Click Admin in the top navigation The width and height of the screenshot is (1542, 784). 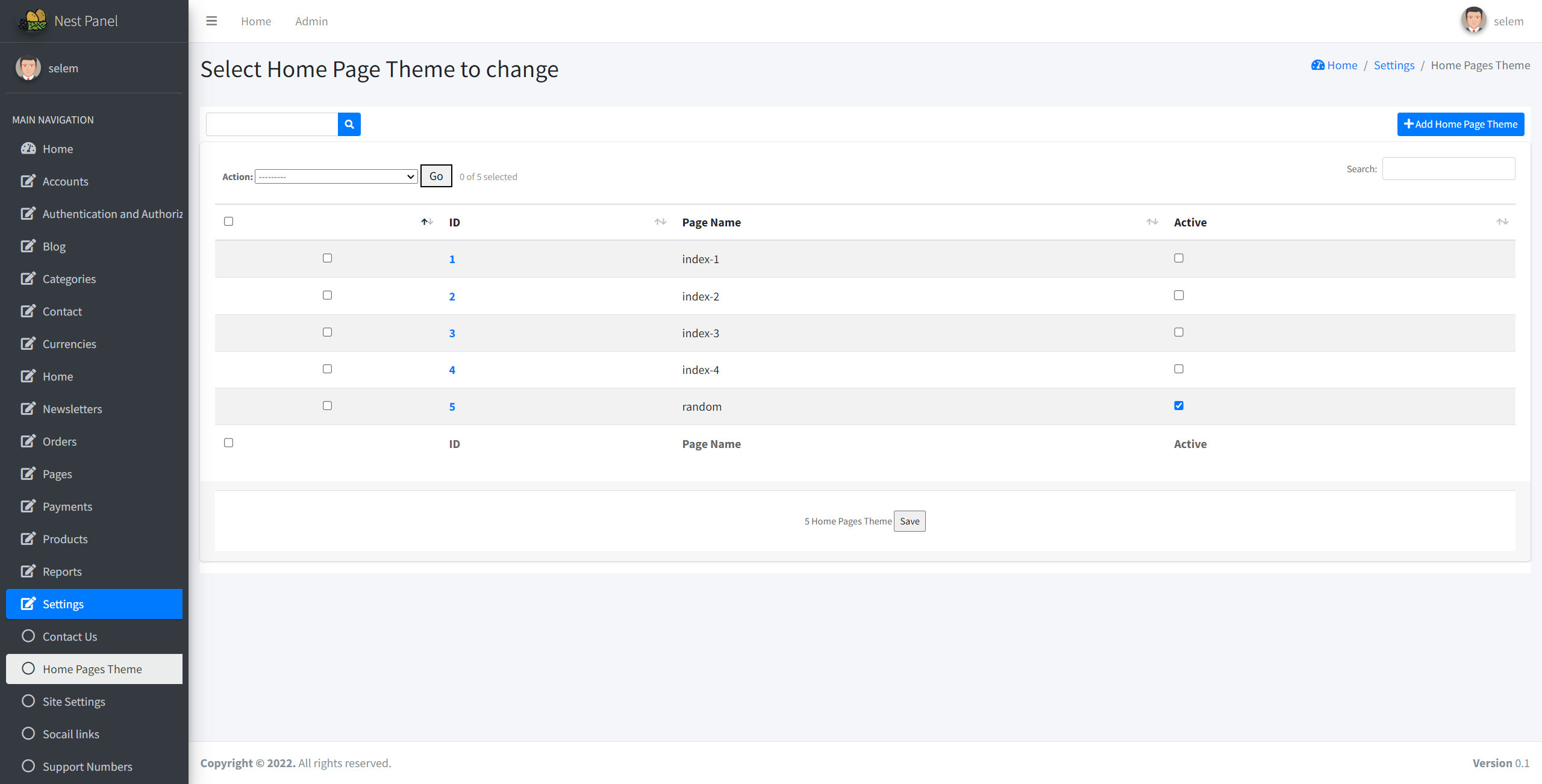(x=311, y=21)
